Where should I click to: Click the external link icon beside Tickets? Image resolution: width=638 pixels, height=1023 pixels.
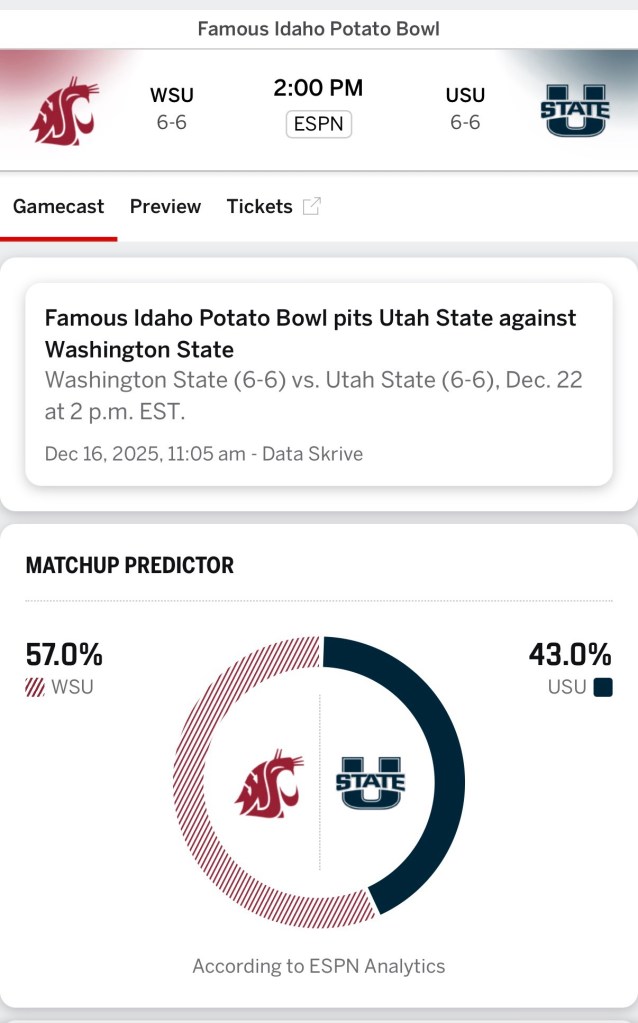[312, 207]
